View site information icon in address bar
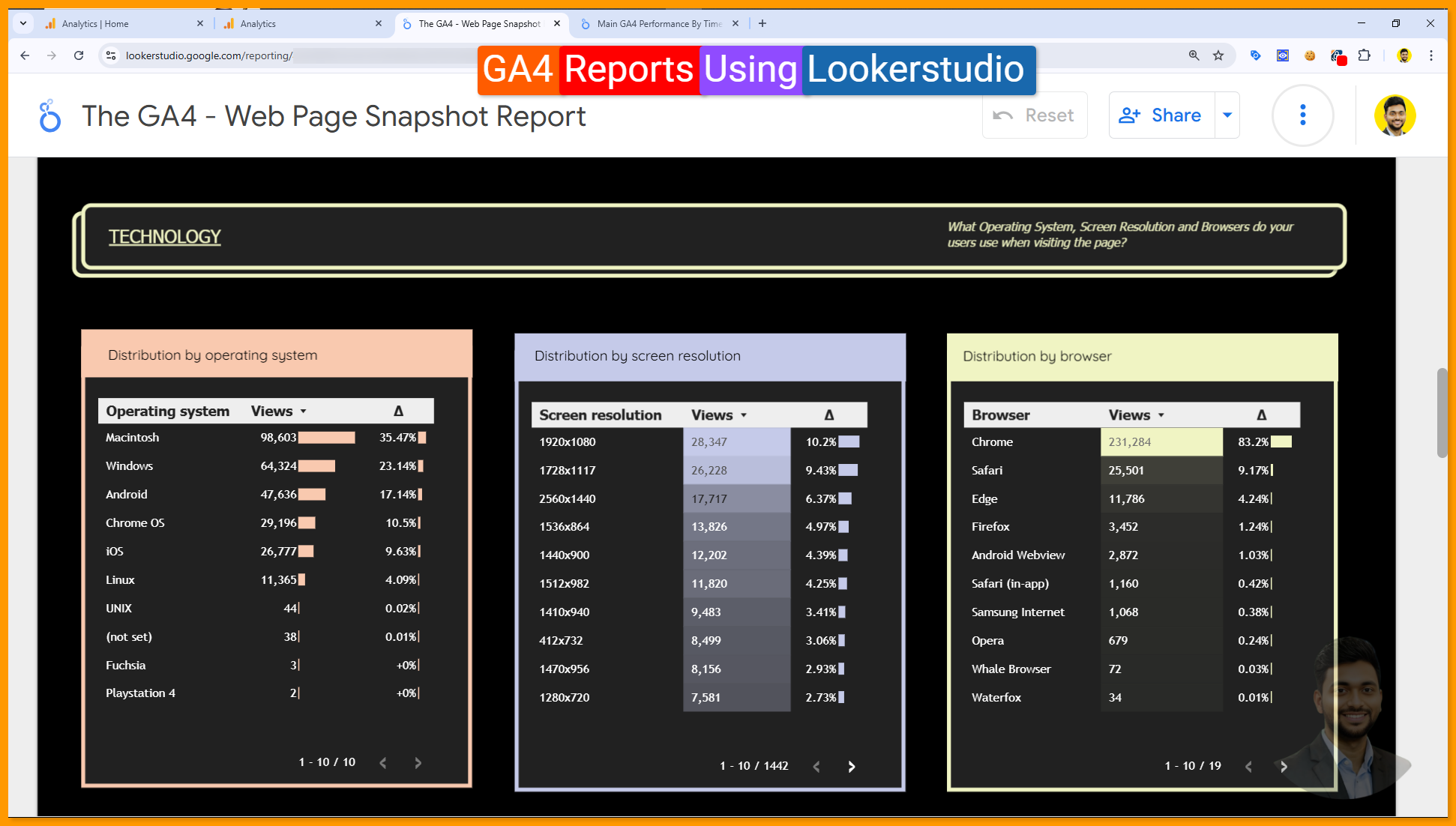 [x=111, y=55]
